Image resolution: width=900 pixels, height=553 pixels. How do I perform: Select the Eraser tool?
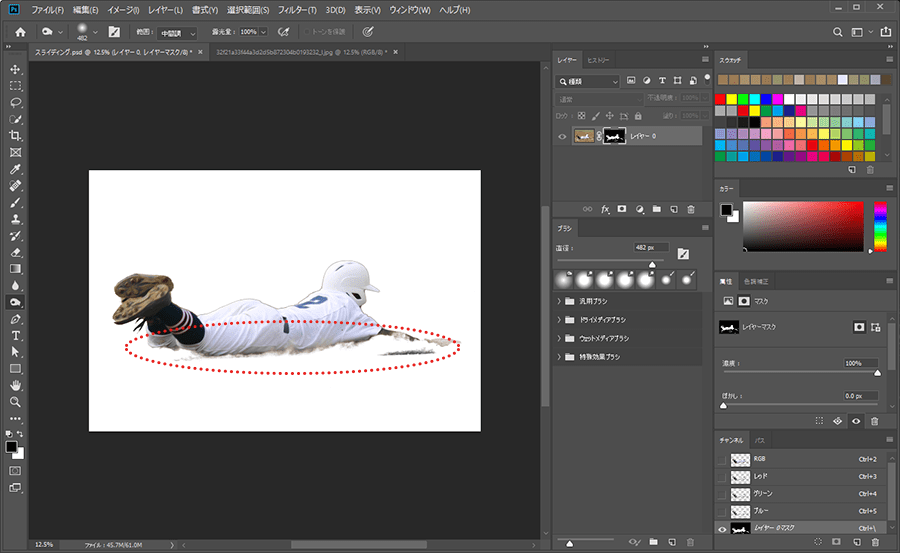coord(15,253)
